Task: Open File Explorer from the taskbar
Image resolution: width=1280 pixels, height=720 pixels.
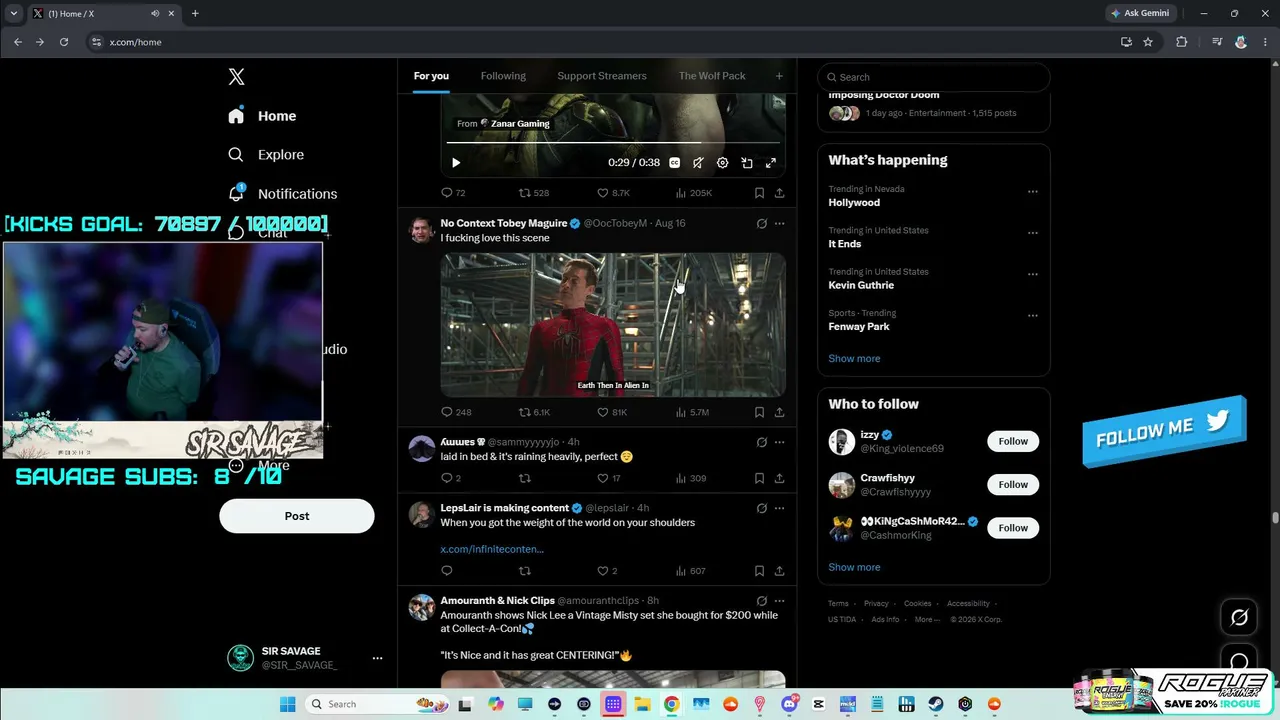Action: (642, 704)
